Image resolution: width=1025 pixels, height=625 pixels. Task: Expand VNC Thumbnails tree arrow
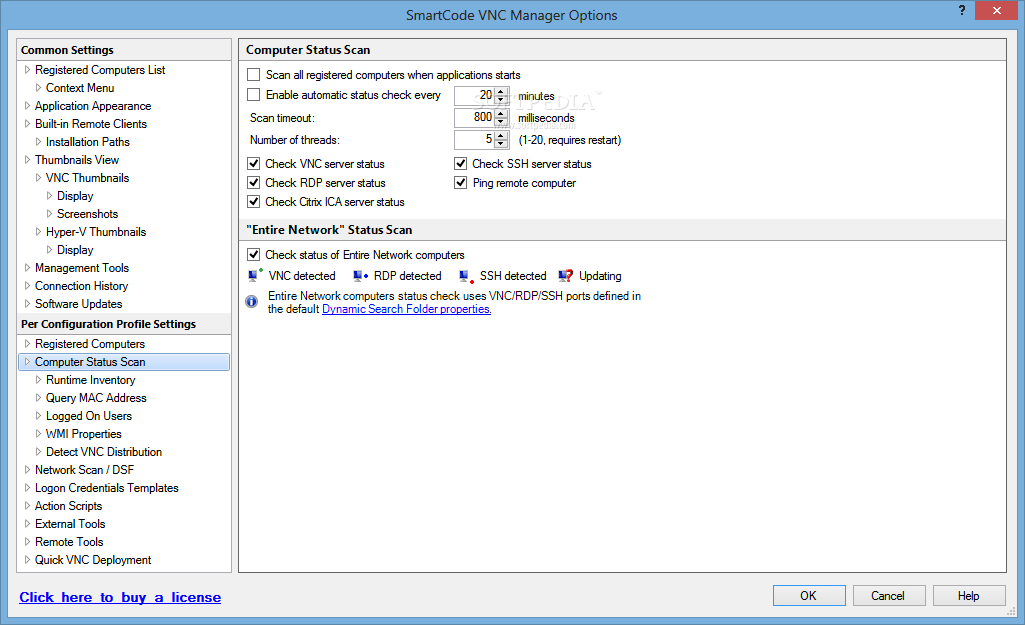39,177
